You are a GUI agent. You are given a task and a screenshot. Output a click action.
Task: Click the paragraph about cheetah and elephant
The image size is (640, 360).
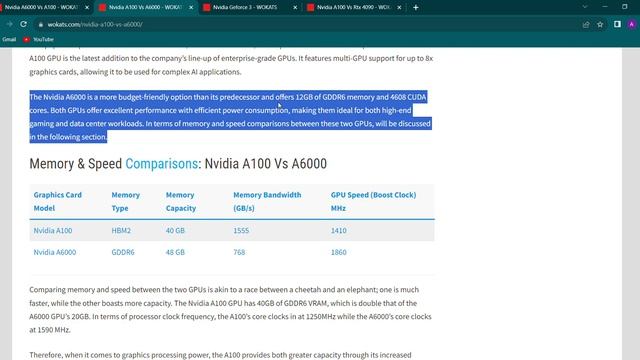tap(230, 309)
